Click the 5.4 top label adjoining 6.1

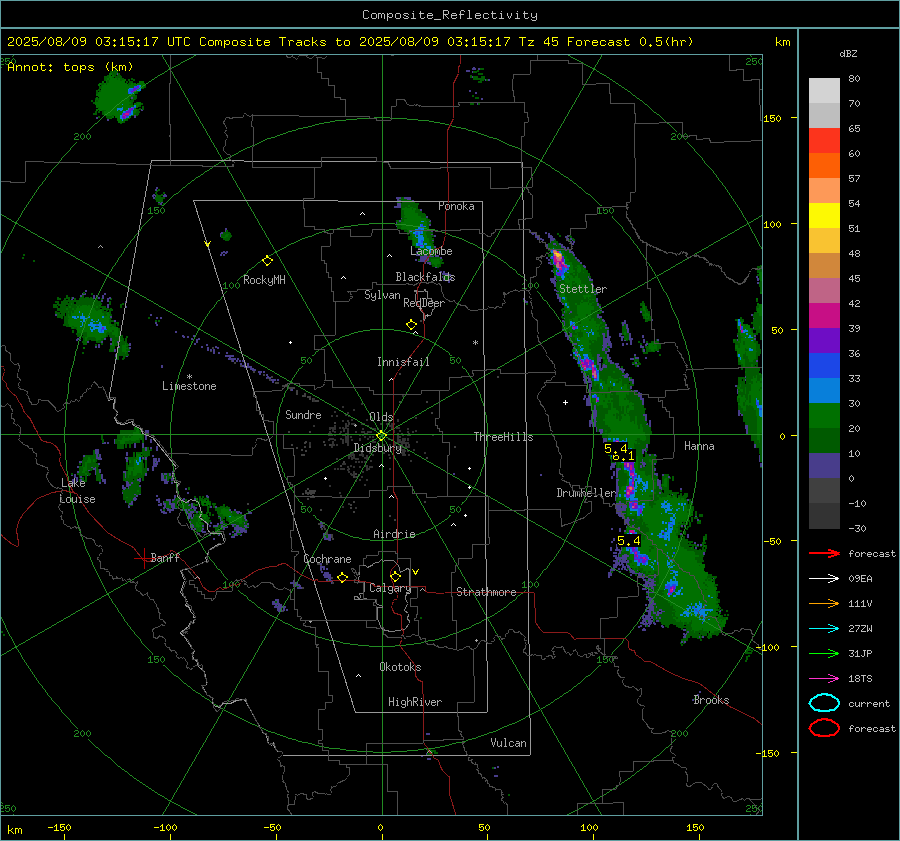pyautogui.click(x=616, y=448)
